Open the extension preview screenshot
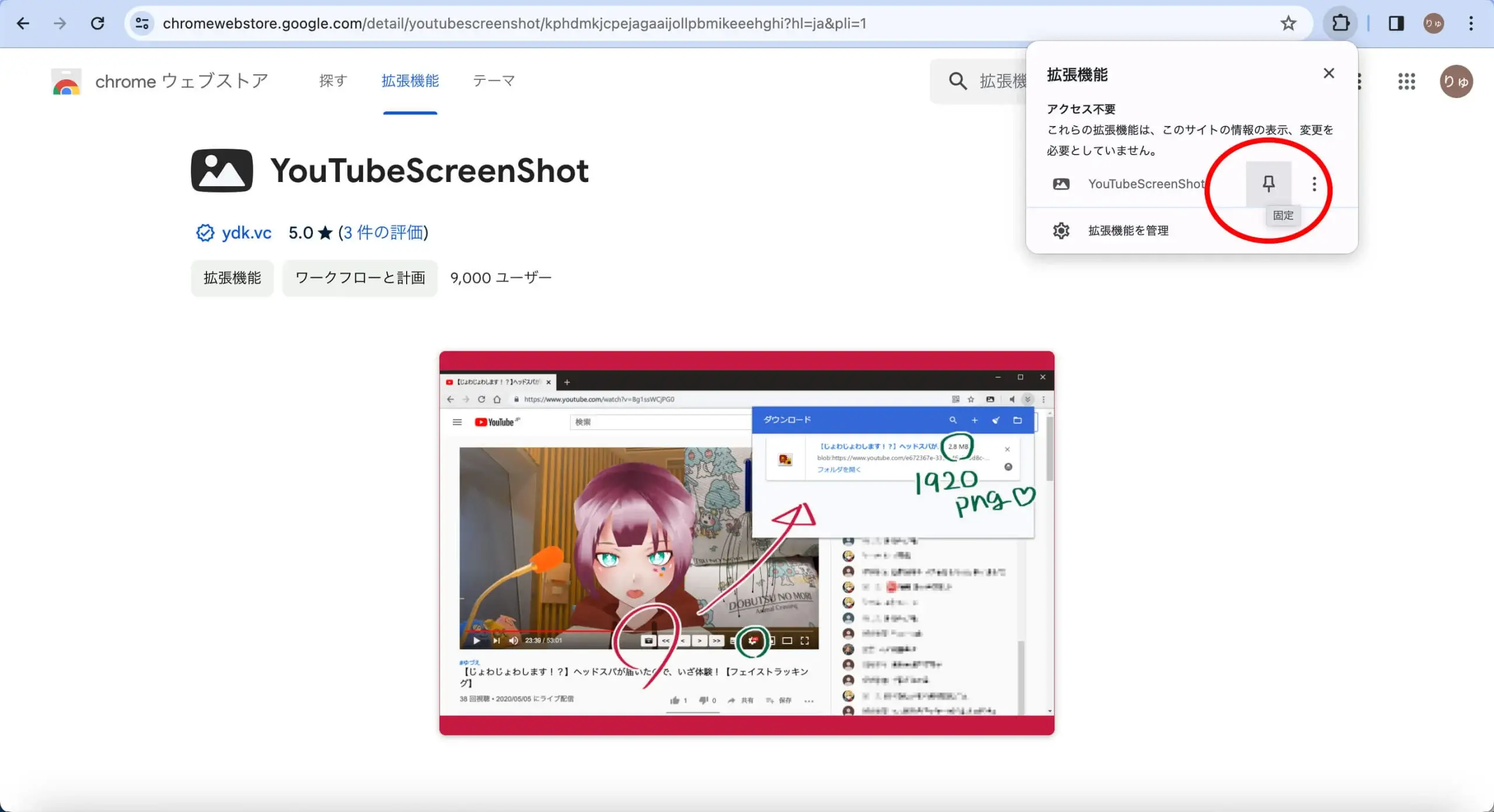 746,543
